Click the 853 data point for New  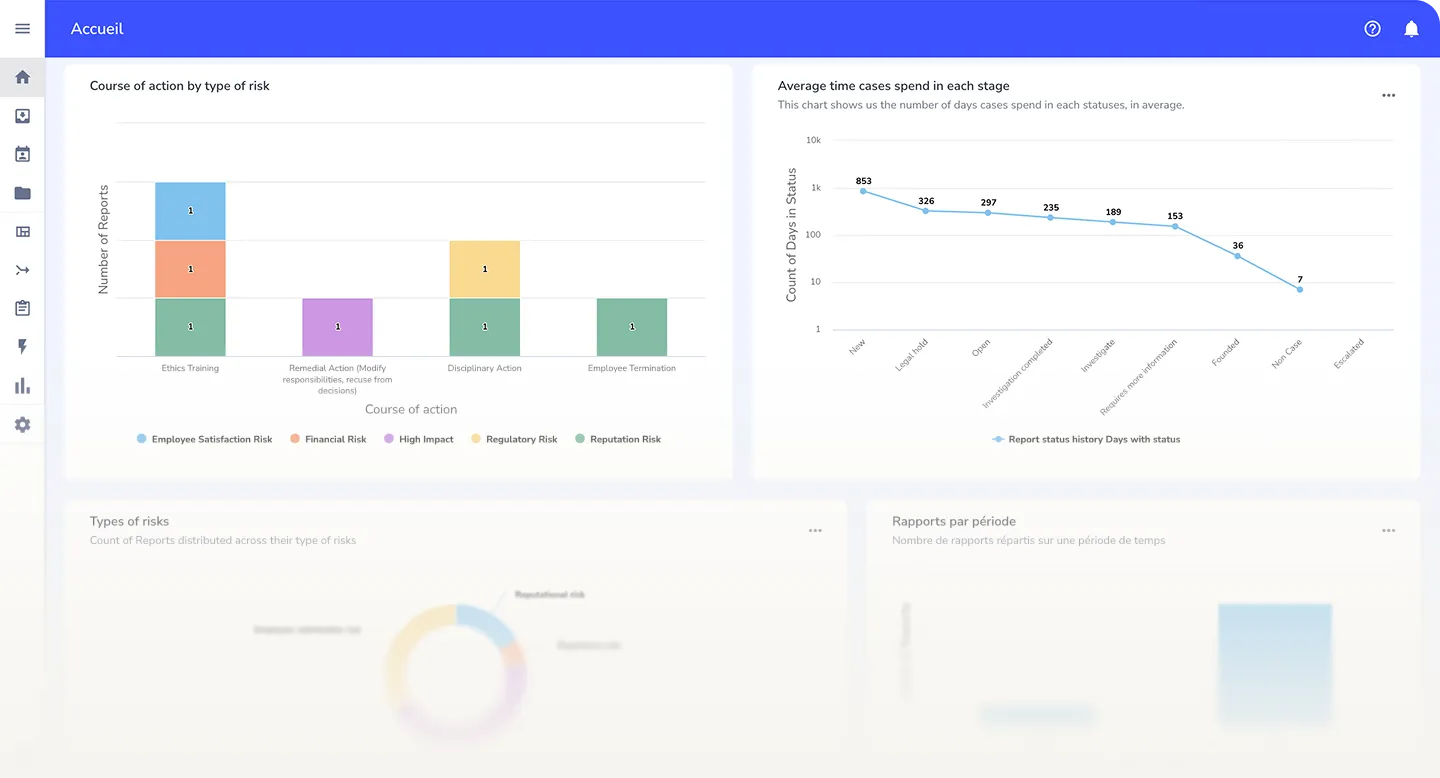pos(863,191)
